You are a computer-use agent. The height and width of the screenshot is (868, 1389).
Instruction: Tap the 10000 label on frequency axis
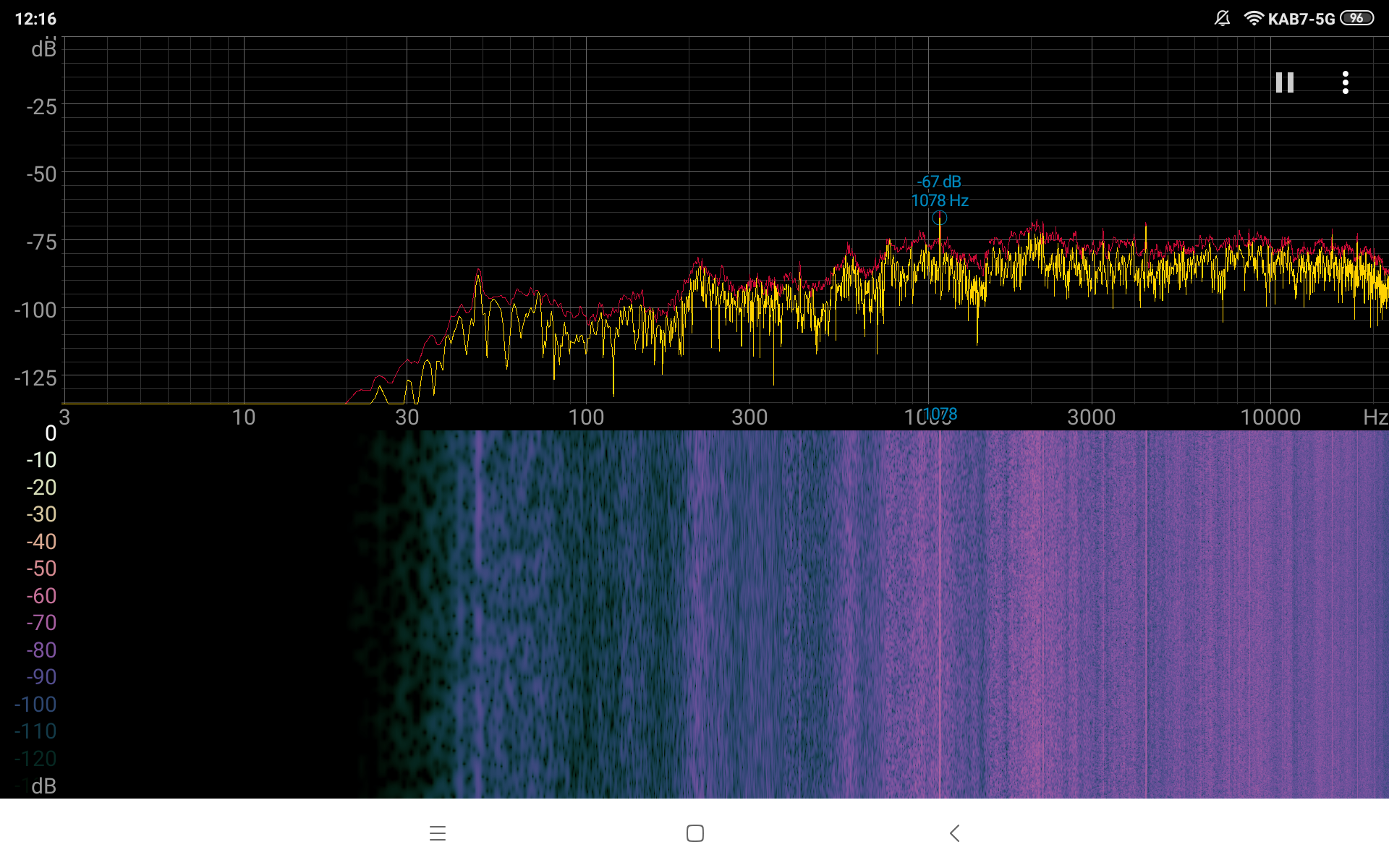[x=1270, y=417]
